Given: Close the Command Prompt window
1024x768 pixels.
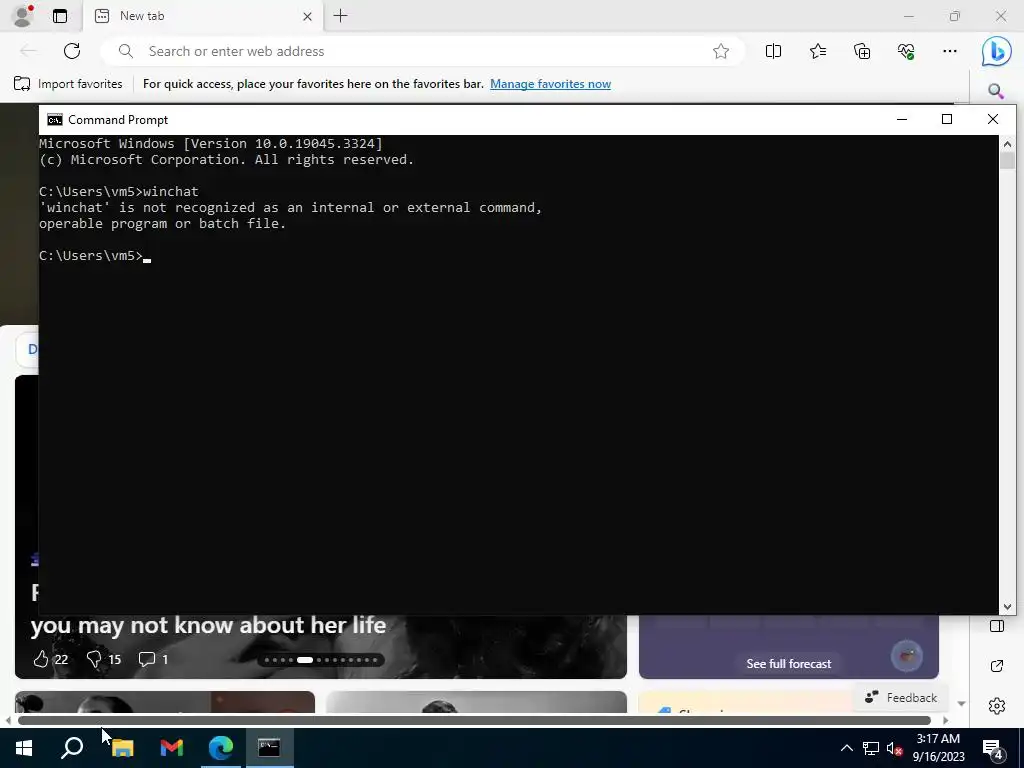Looking at the screenshot, I should point(993,119).
